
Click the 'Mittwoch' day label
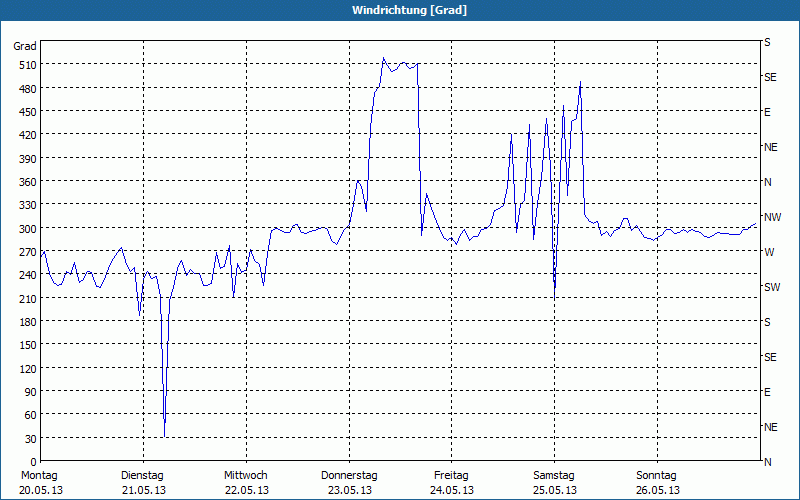point(245,476)
